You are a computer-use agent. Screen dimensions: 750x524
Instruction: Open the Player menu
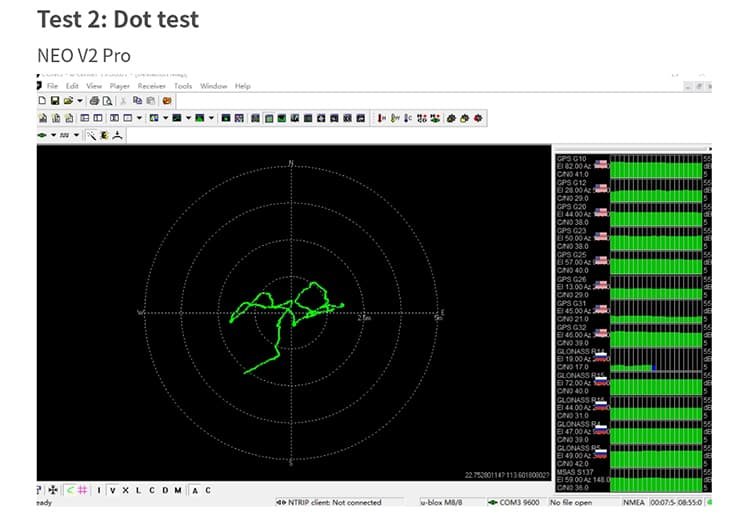coord(120,86)
